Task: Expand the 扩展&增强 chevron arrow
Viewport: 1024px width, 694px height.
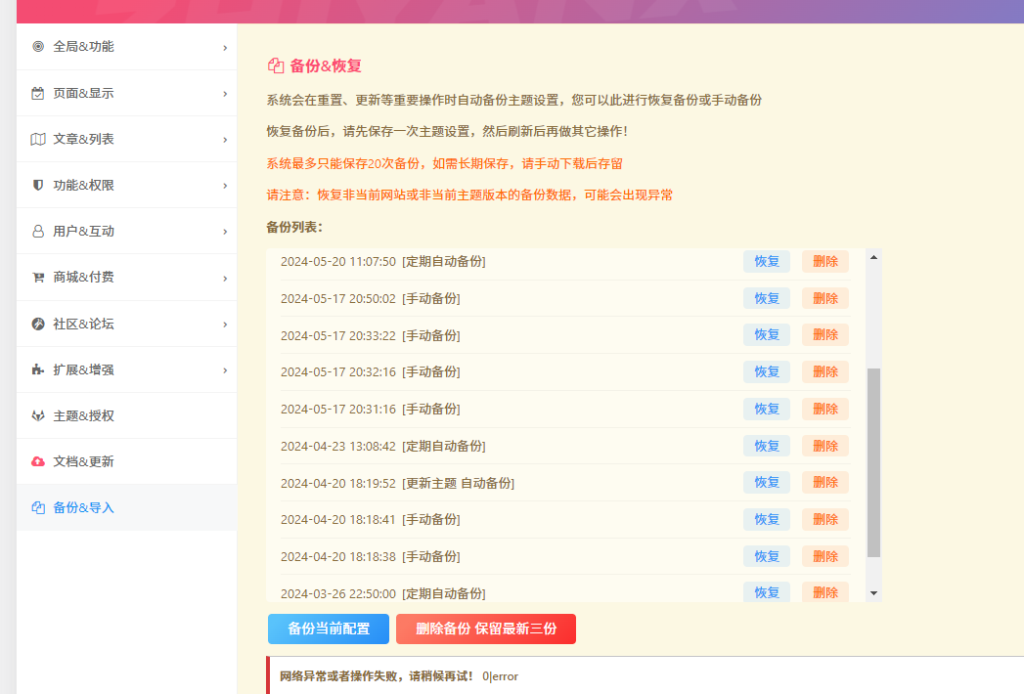Action: pyautogui.click(x=225, y=370)
